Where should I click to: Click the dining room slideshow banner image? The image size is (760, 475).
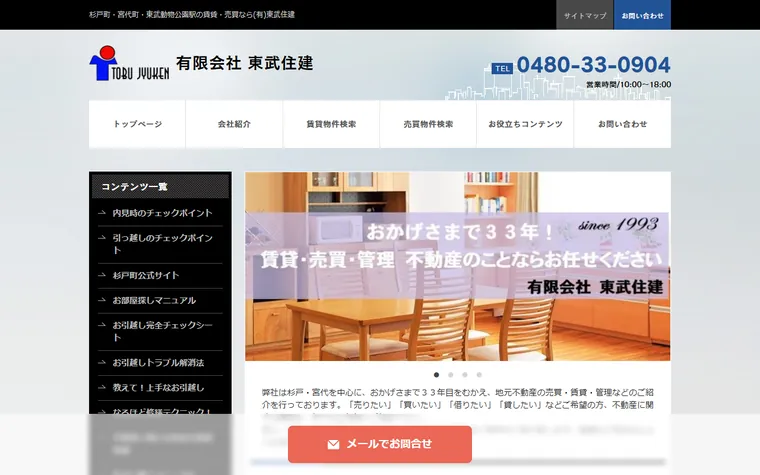458,266
